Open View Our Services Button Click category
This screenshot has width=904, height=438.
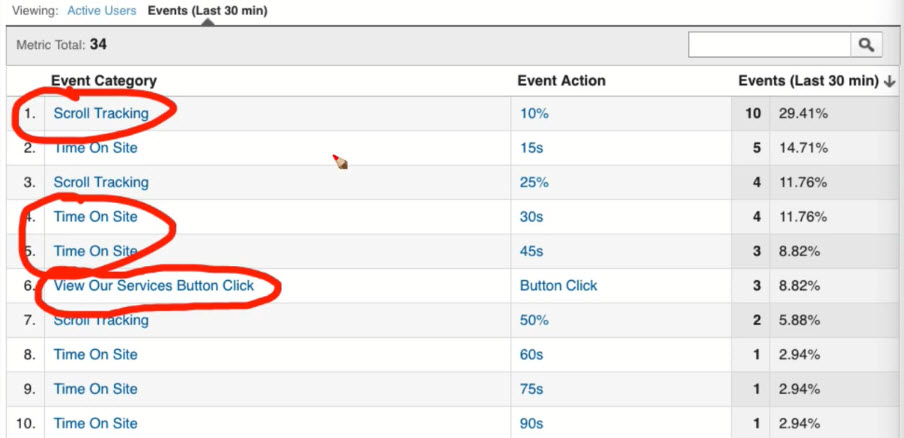pos(154,285)
